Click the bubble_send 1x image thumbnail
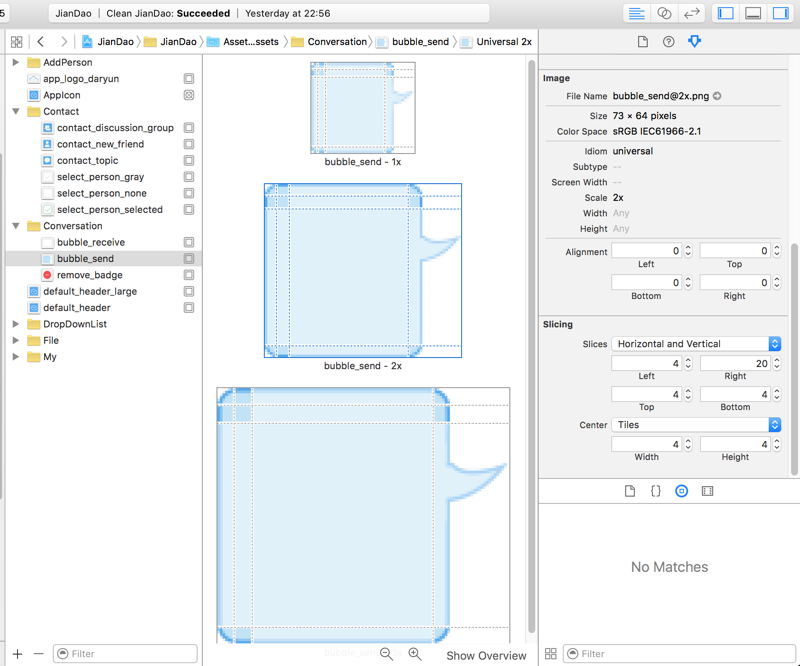Viewport: 800px width, 666px height. pos(362,108)
